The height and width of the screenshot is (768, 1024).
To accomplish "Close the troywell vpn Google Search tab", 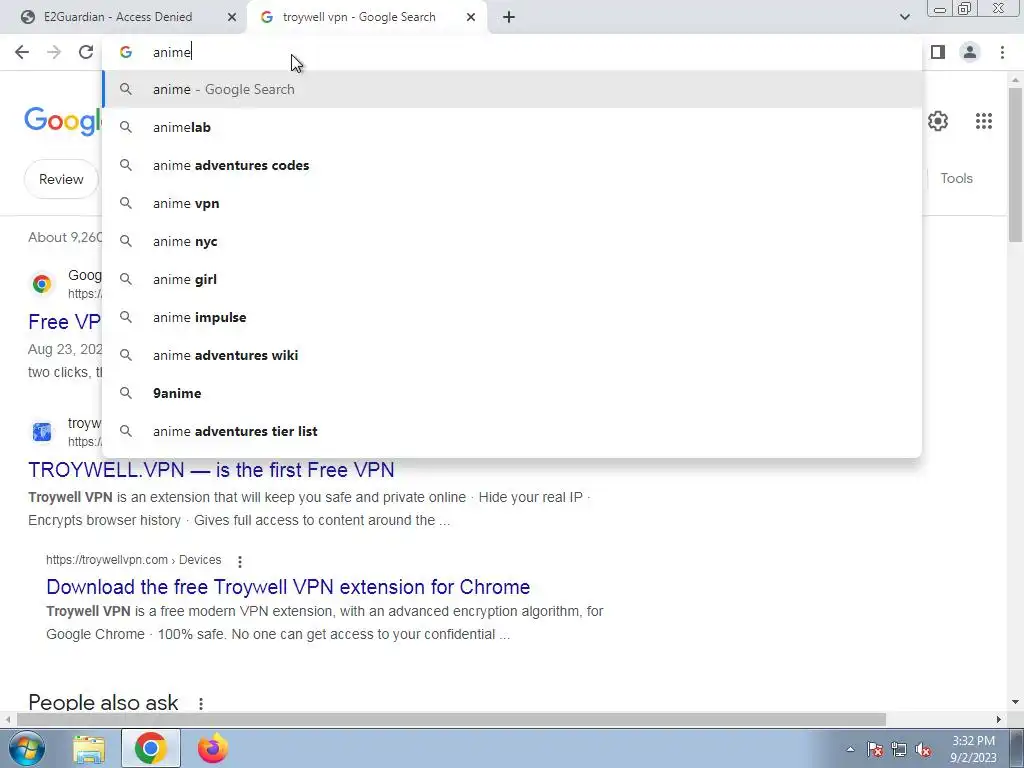I will [470, 17].
